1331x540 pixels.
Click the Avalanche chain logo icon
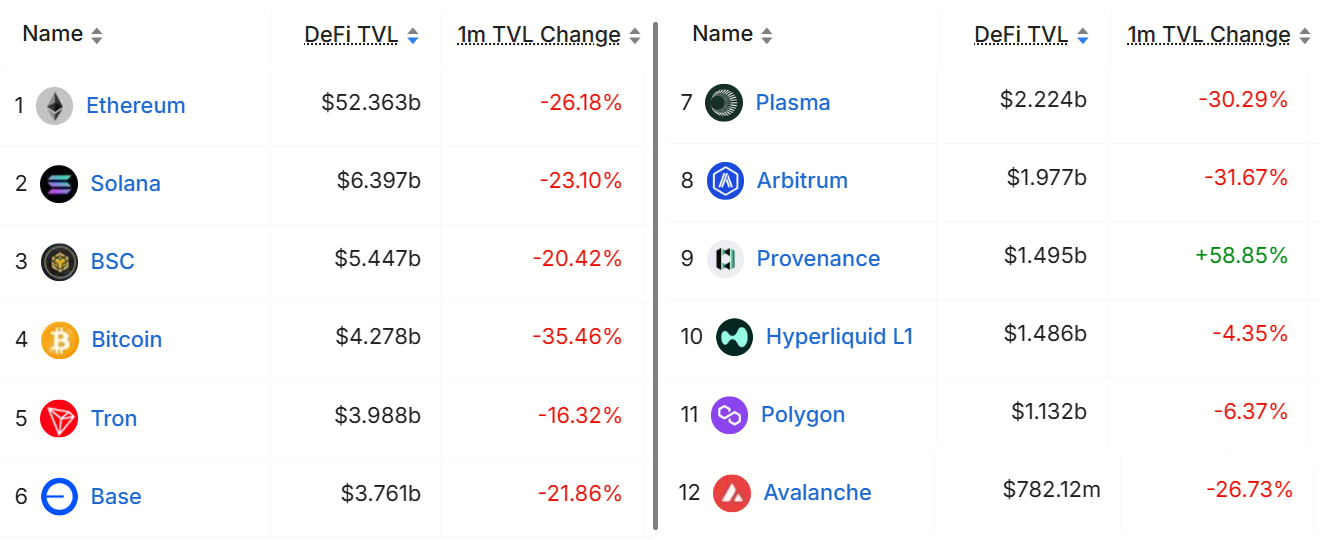tap(733, 493)
